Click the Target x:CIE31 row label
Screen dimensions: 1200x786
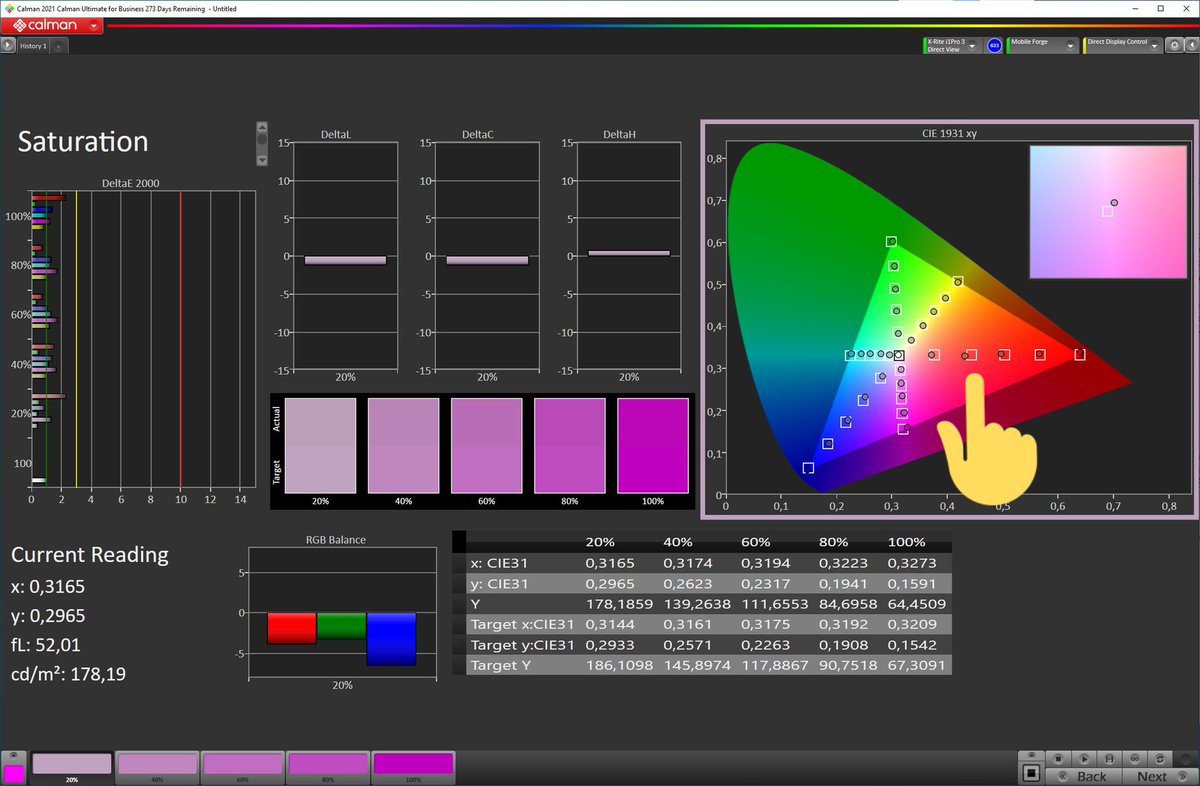[523, 624]
